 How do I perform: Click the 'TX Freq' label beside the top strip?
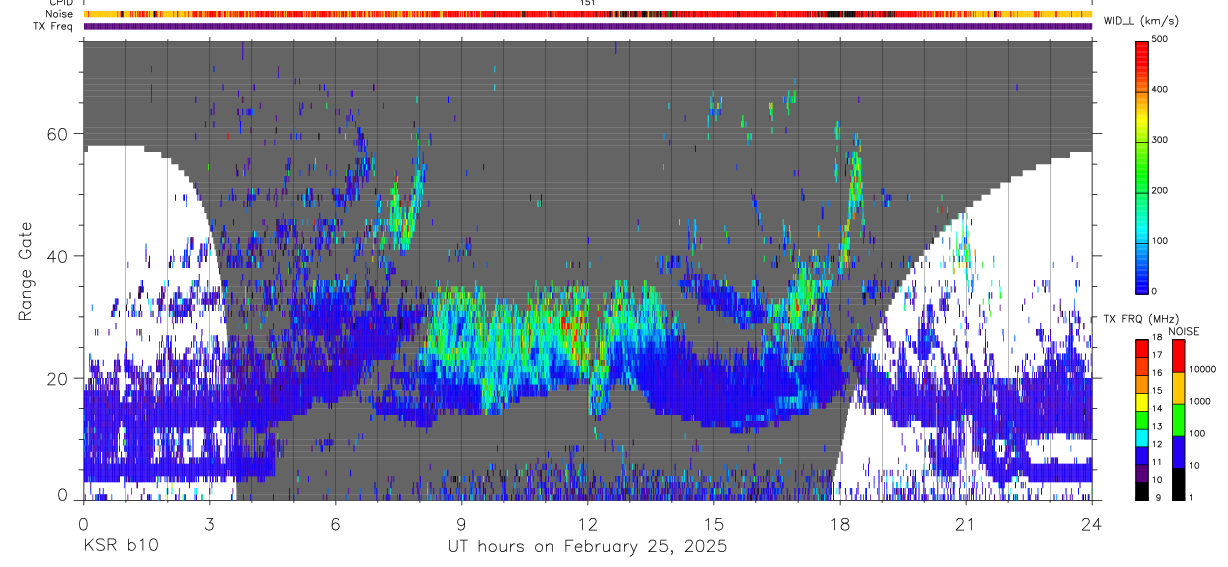[53, 26]
